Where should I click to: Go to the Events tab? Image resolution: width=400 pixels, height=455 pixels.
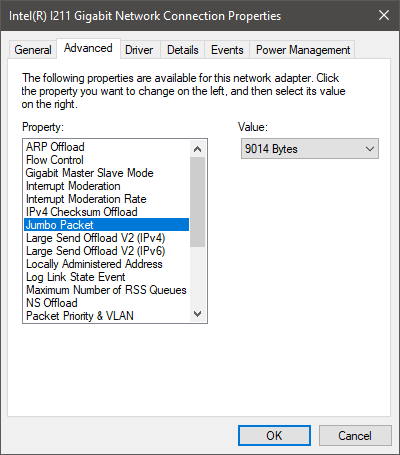pos(227,50)
